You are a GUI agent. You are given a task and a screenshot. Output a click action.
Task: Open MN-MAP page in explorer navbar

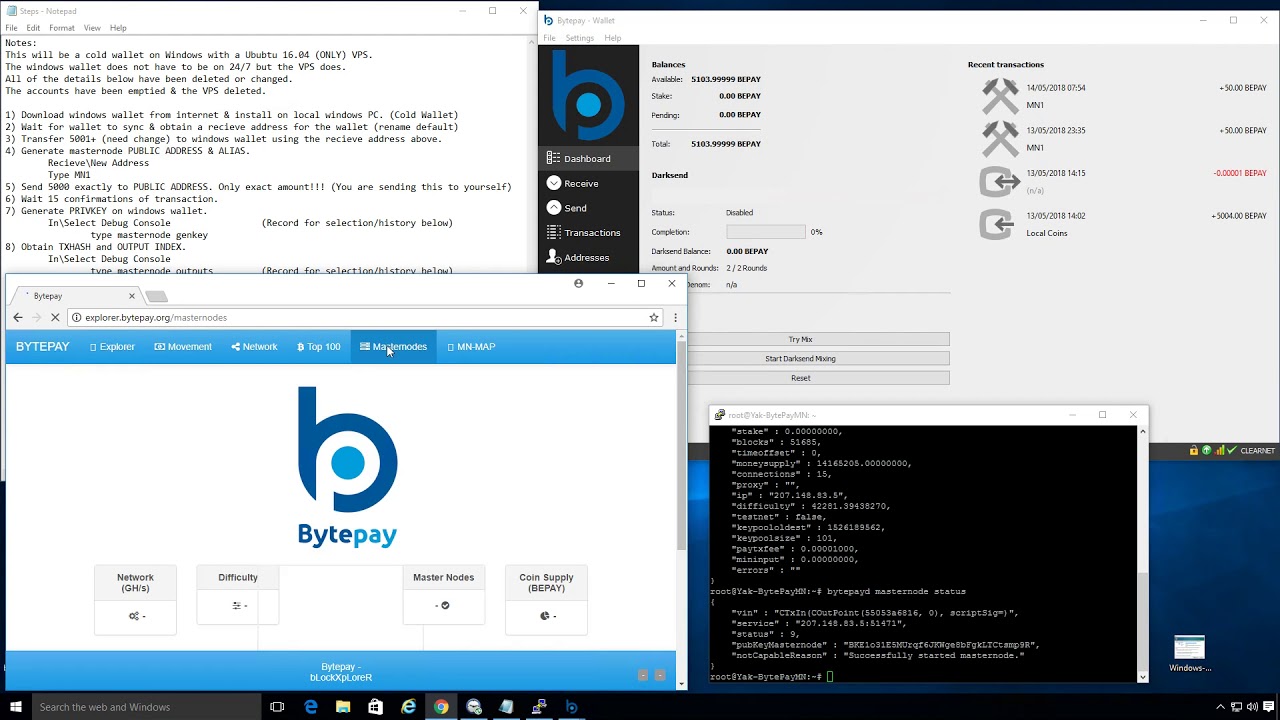tap(471, 347)
